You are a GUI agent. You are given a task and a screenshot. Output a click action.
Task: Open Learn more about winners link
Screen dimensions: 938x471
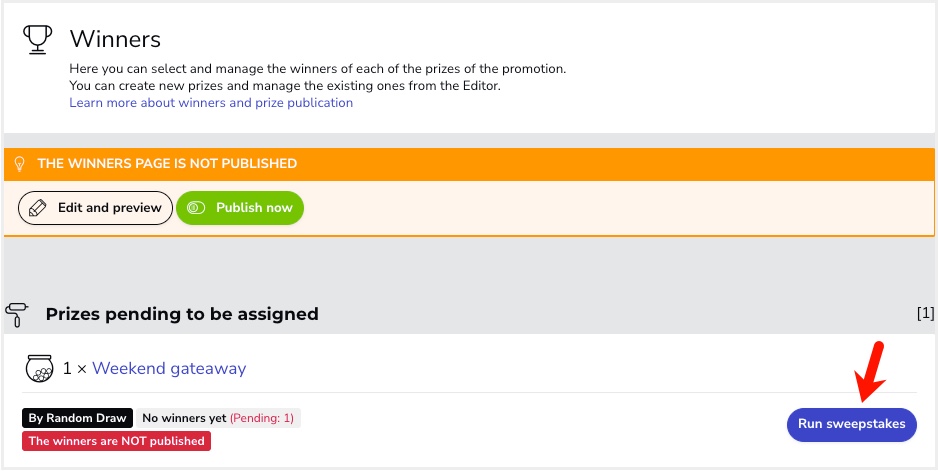[x=211, y=102]
